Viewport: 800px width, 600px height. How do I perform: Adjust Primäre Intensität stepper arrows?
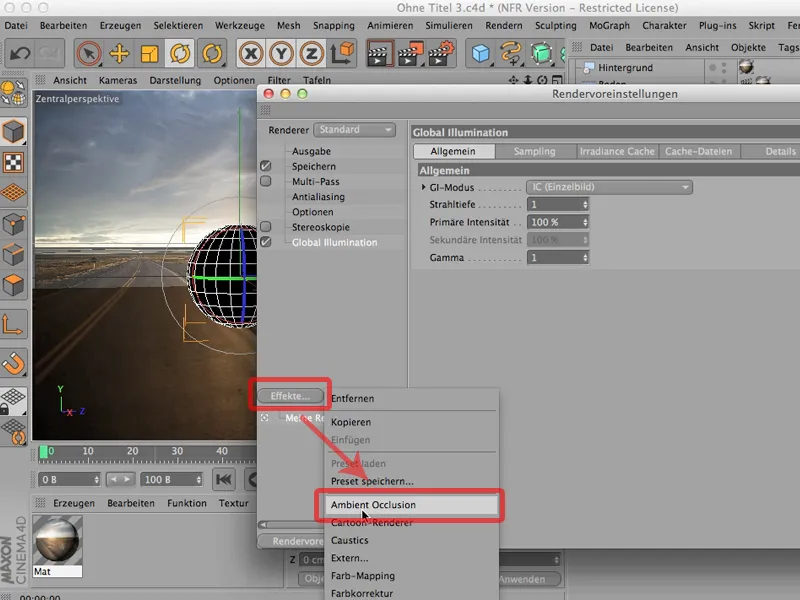coord(585,222)
